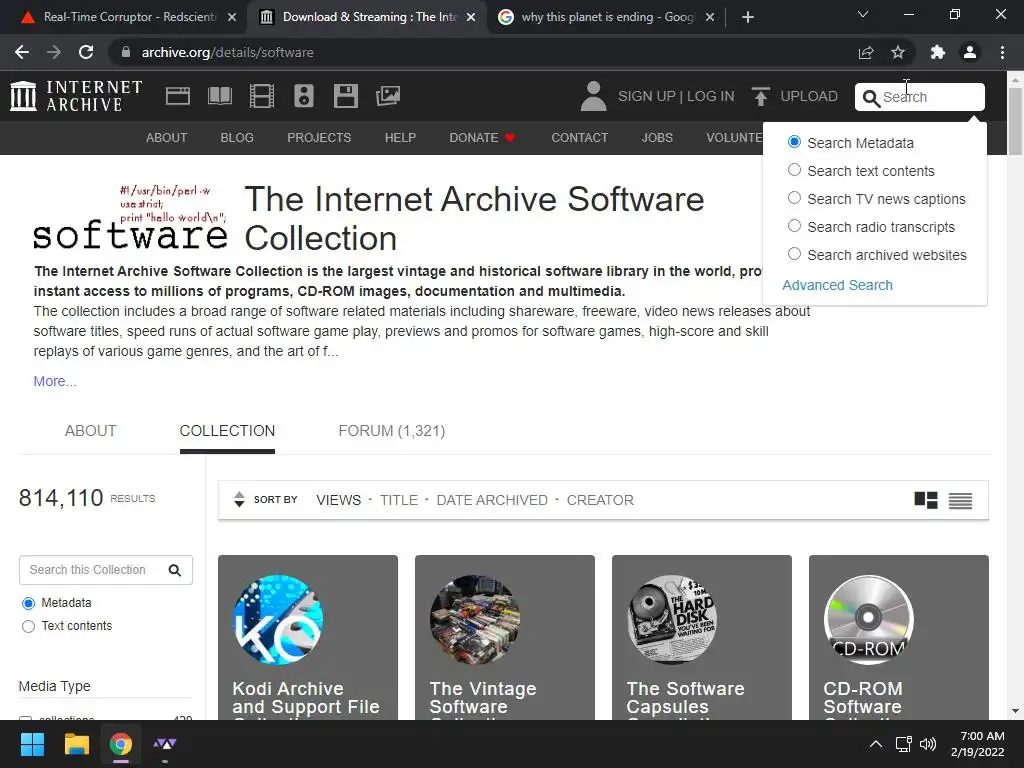Open the Internet Archive home logo
Screen dimensions: 1024x768
click(x=76, y=96)
